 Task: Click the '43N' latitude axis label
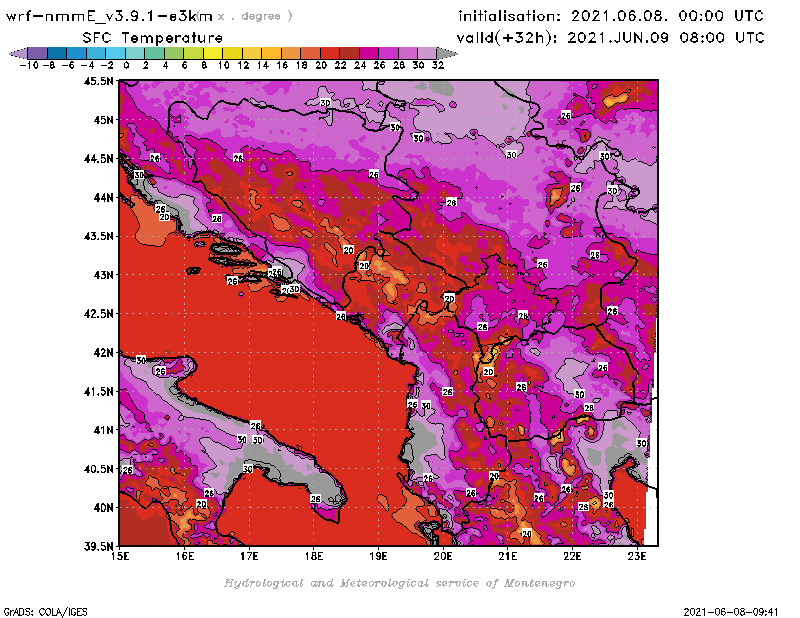[104, 275]
